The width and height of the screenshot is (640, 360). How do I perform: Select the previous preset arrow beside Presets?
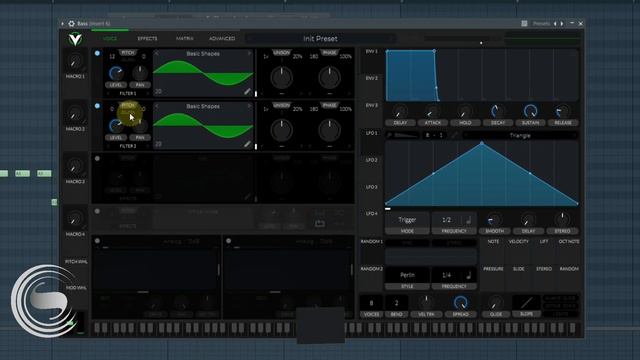(555, 24)
